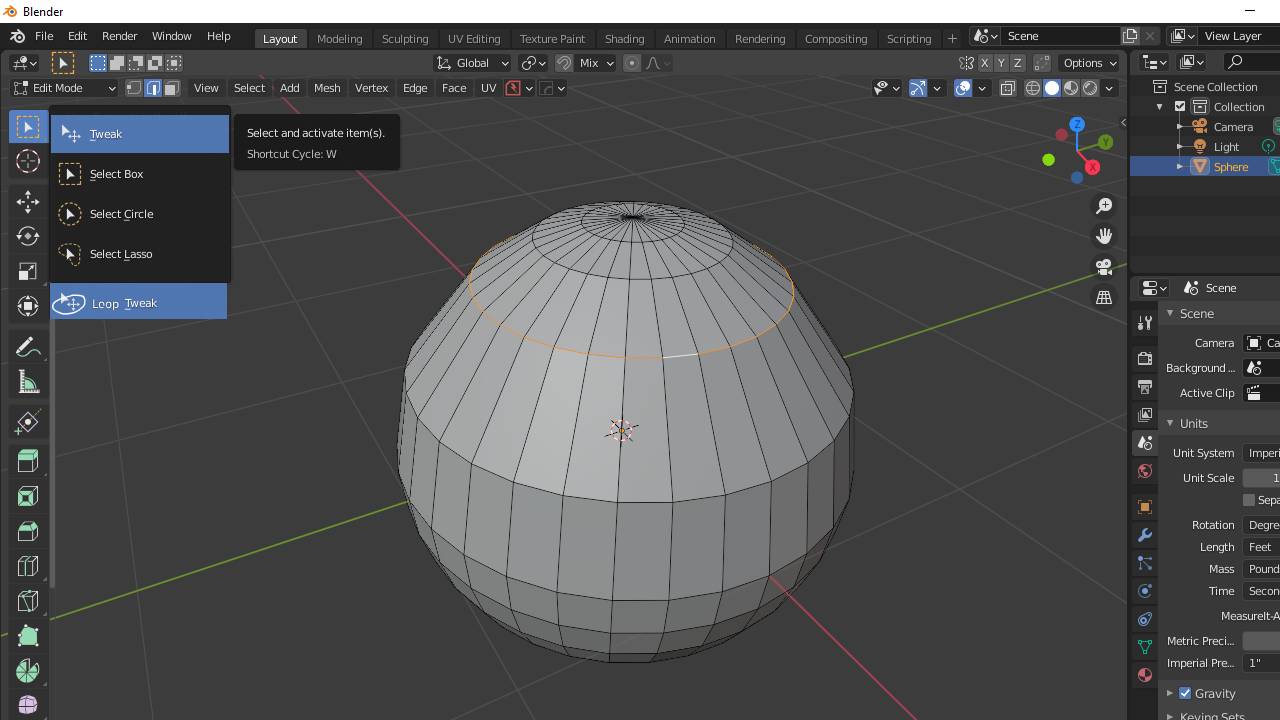Toggle X-Ray display in header
1280x720 pixels.
point(1008,88)
